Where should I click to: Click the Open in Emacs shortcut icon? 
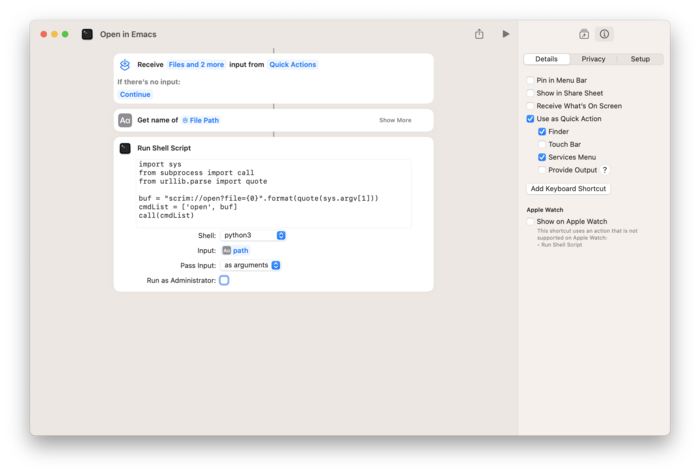tap(87, 34)
